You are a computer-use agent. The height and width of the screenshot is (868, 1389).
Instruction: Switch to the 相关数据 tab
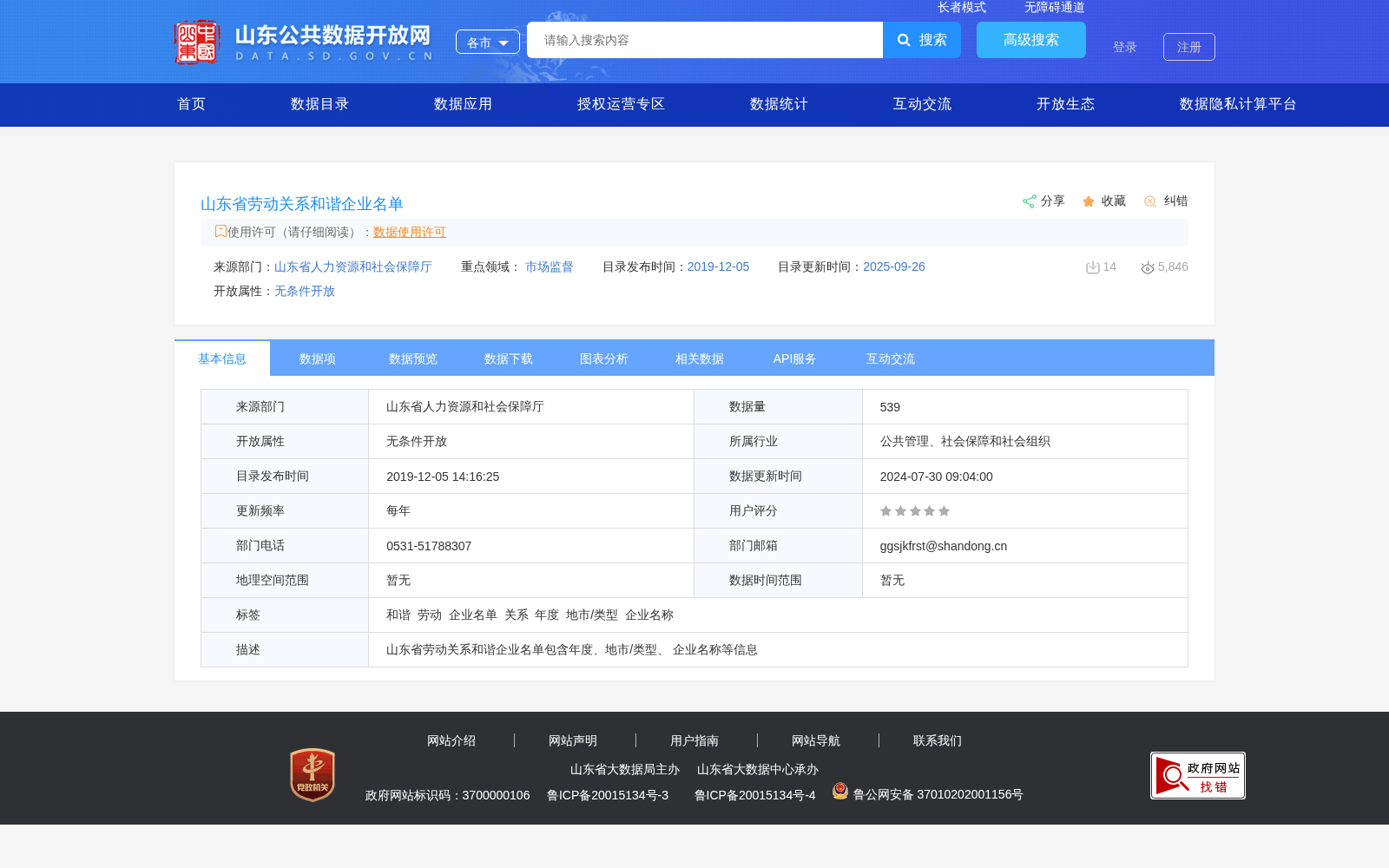pyautogui.click(x=700, y=358)
